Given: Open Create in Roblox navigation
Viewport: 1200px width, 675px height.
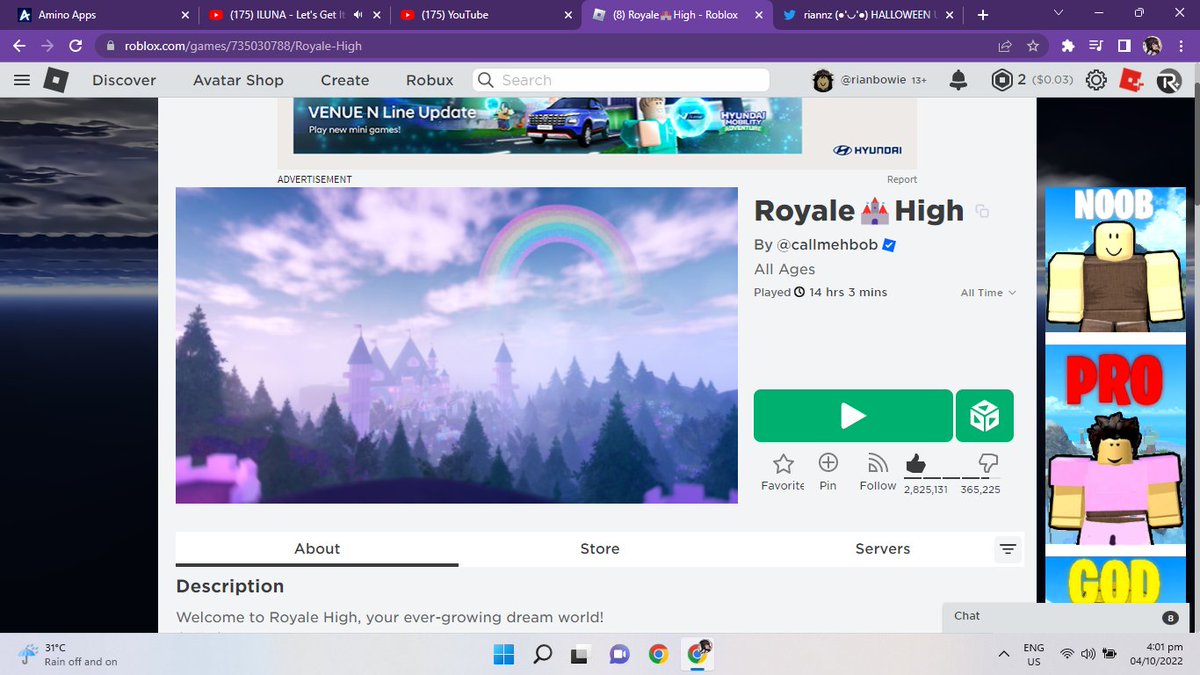Looking at the screenshot, I should point(345,80).
